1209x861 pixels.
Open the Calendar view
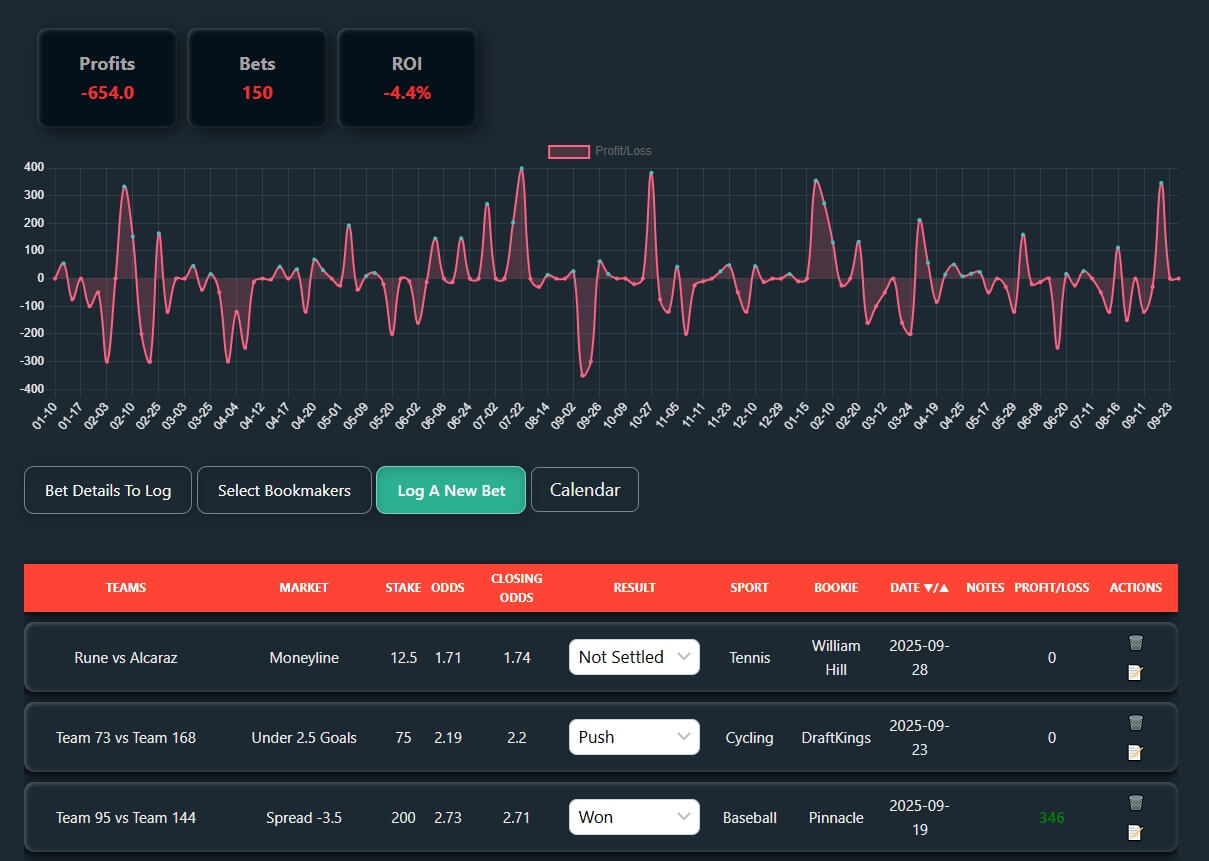pyautogui.click(x=584, y=490)
